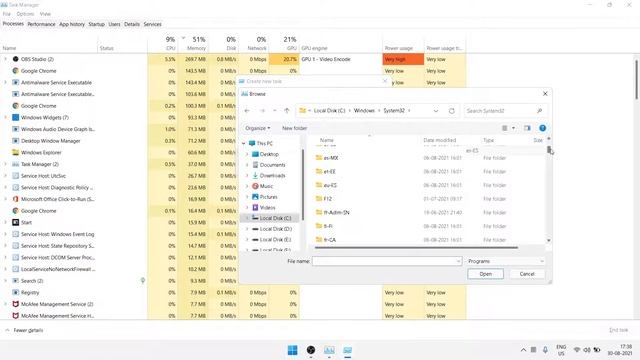Go up one folder level in Browse dialog
Screen dimensions: 640x360
coord(287,111)
